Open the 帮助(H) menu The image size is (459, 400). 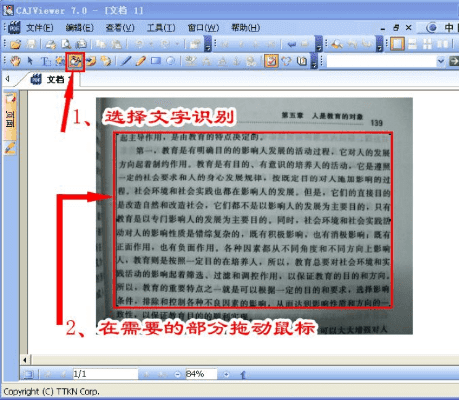(x=245, y=28)
